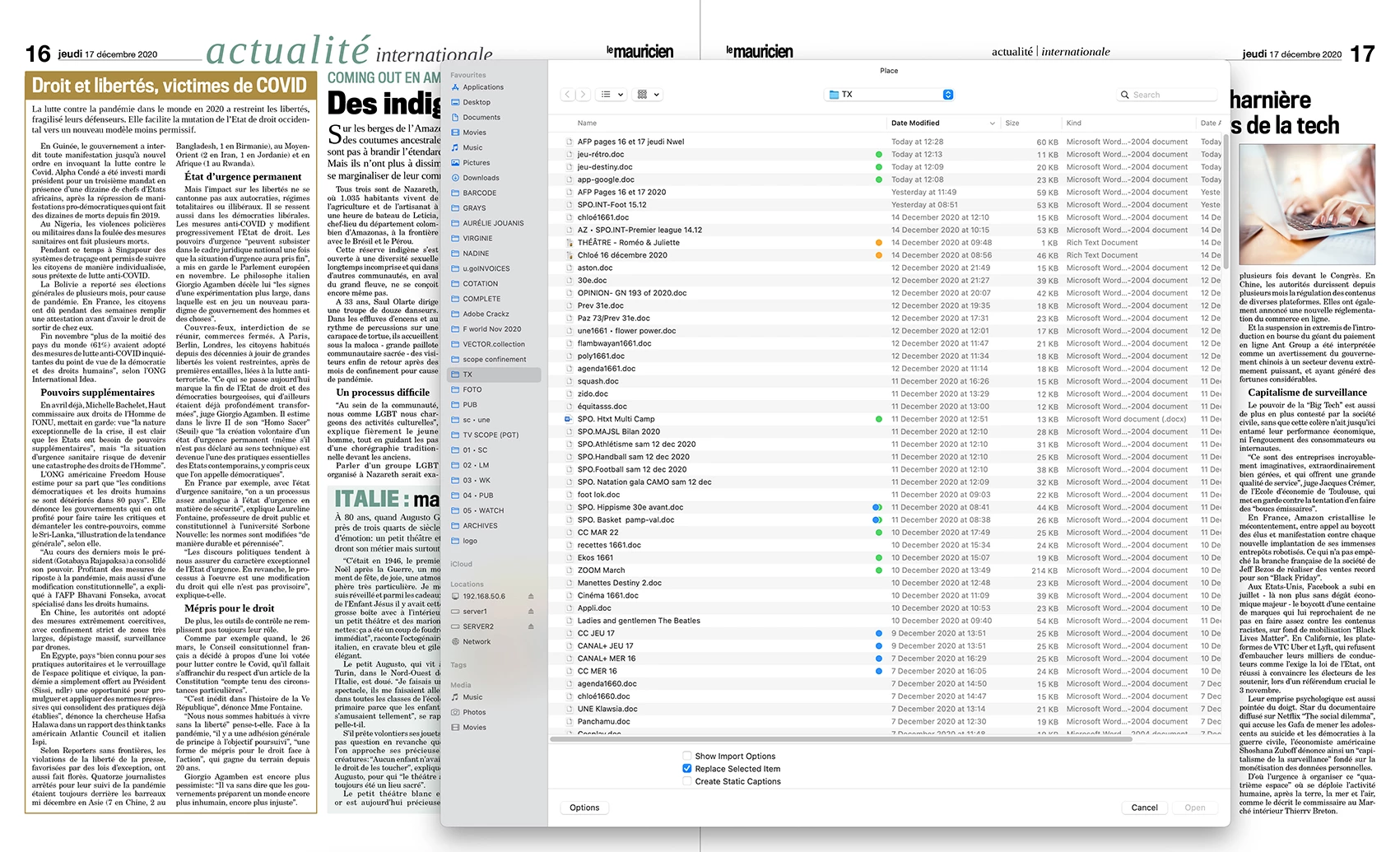Image resolution: width=1400 pixels, height=852 pixels.
Task: Open the list view mode dropdown
Action: tap(612, 95)
